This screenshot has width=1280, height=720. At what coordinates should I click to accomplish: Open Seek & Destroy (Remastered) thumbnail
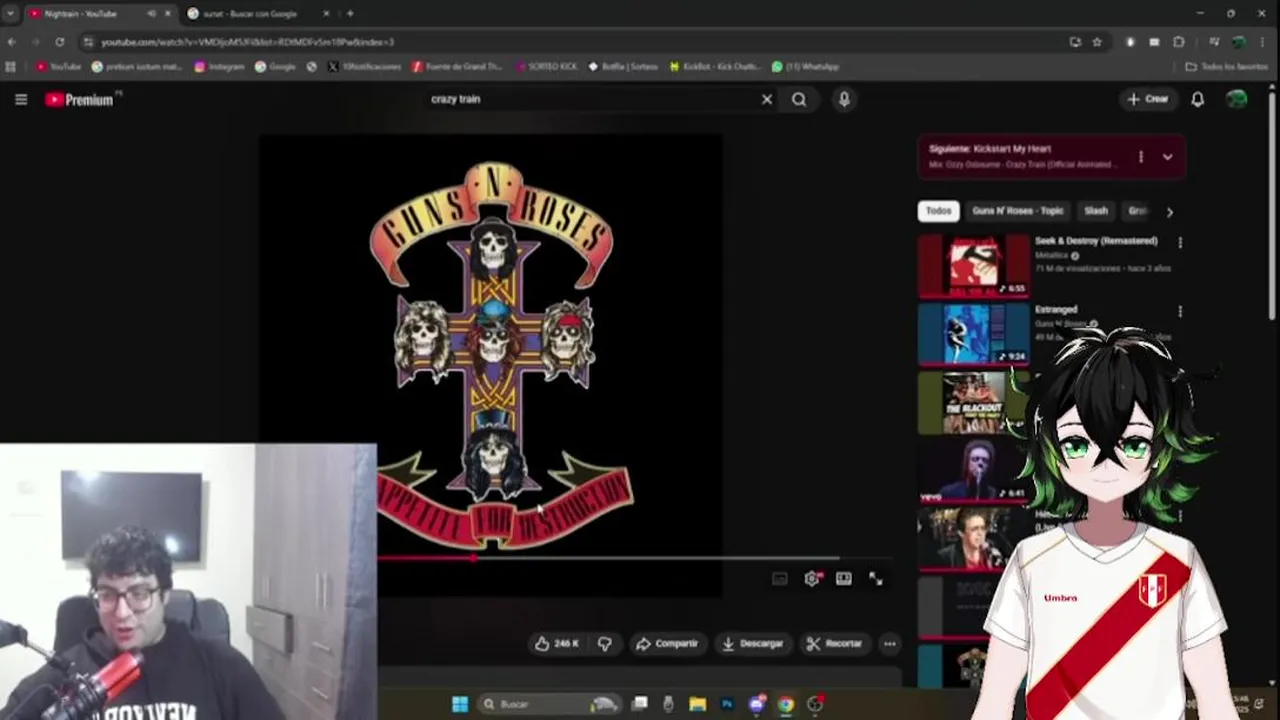pyautogui.click(x=973, y=265)
